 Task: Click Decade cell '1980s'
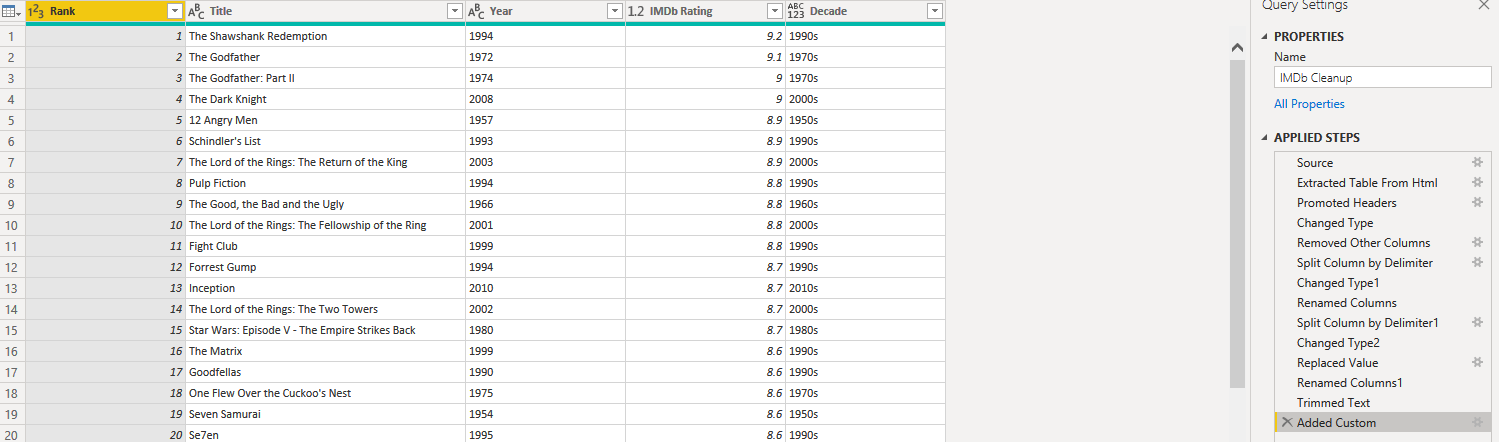point(865,330)
